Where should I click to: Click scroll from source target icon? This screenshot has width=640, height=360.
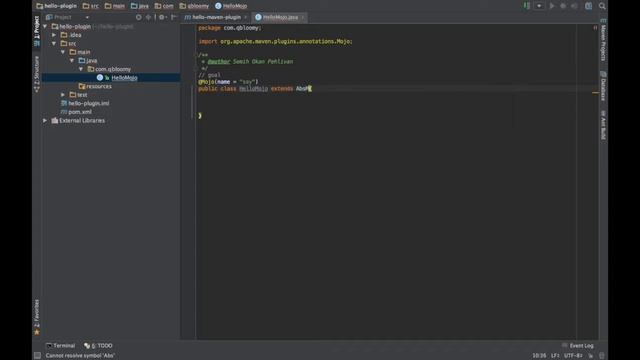point(139,17)
